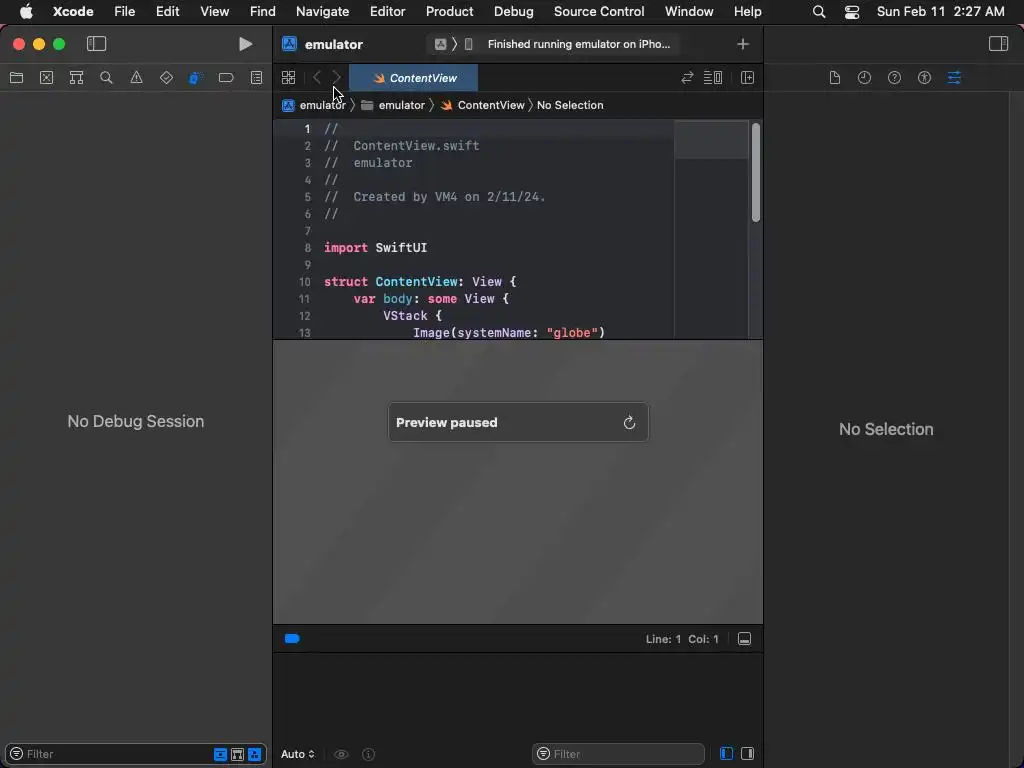Screen dimensions: 1024x768
Task: Click the emulator folder breadcrumb
Action: [393, 105]
